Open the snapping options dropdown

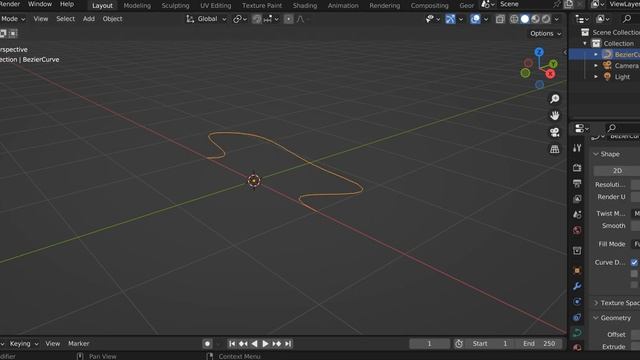click(x=271, y=19)
